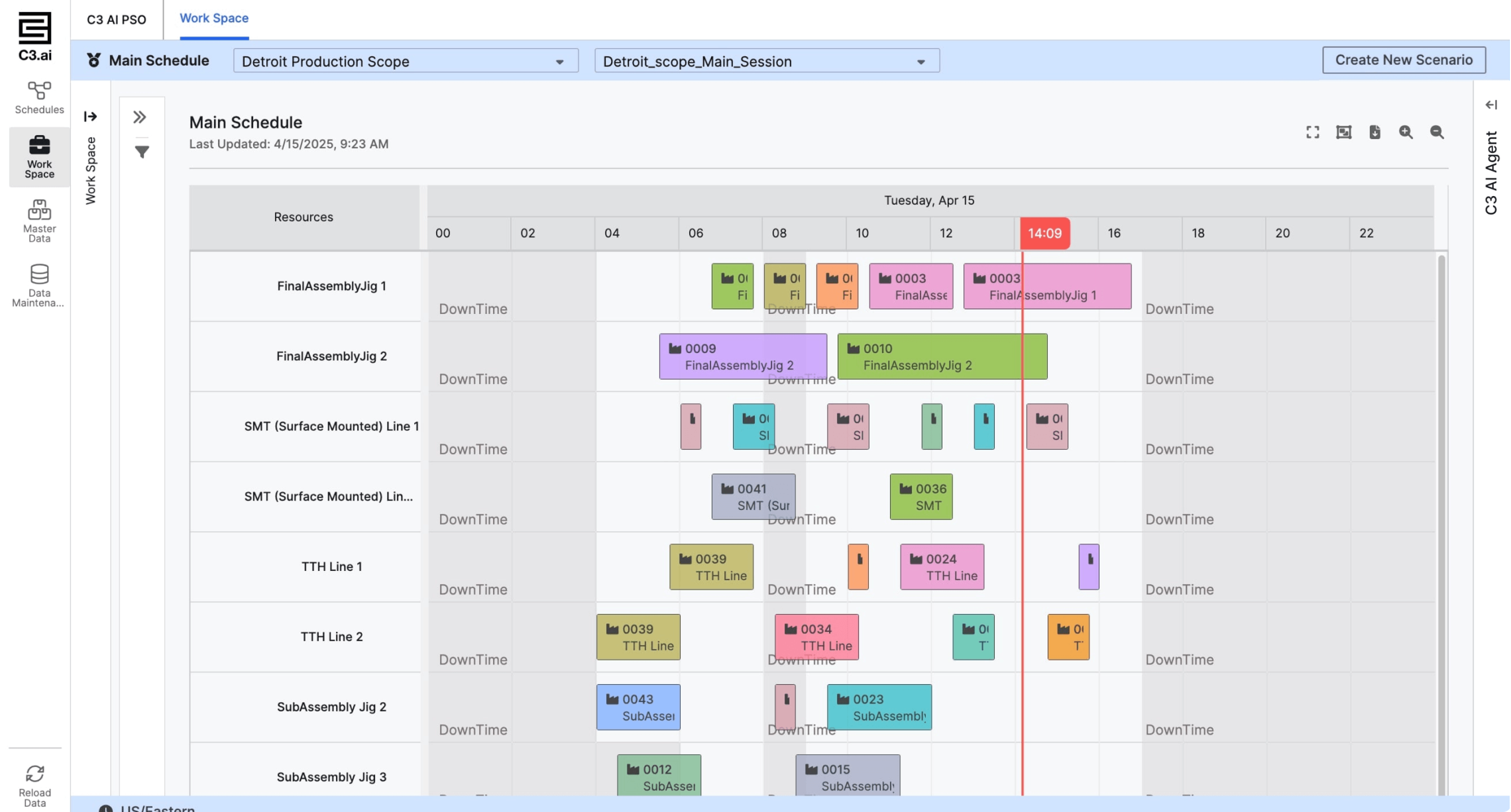Click the C3 AI Agent vertical label

1491,173
